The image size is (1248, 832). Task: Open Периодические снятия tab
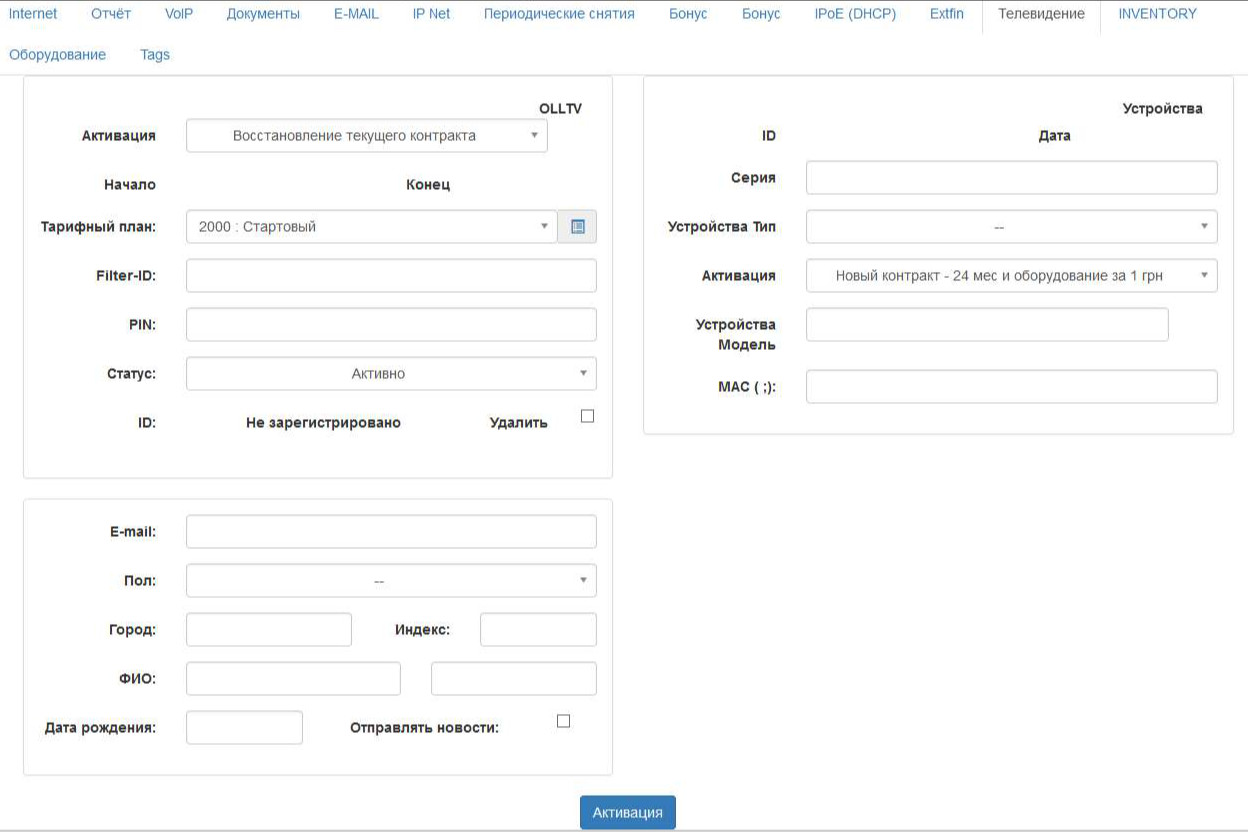(x=559, y=14)
